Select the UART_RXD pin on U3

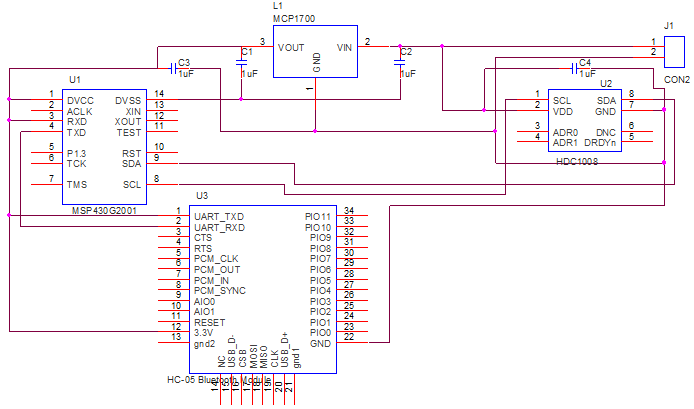coord(218,227)
